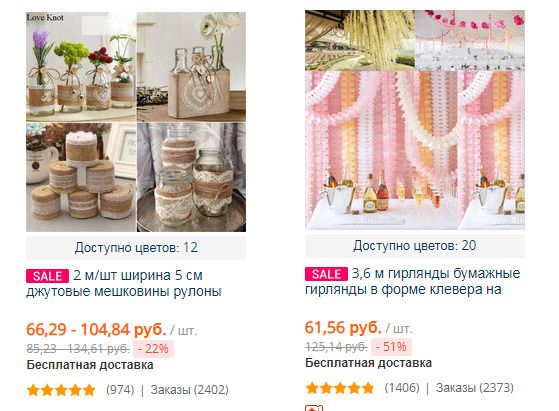Image resolution: width=559 pixels, height=411 pixels.
Task: Click the red store badge icon below garland rating
Action: [314, 408]
